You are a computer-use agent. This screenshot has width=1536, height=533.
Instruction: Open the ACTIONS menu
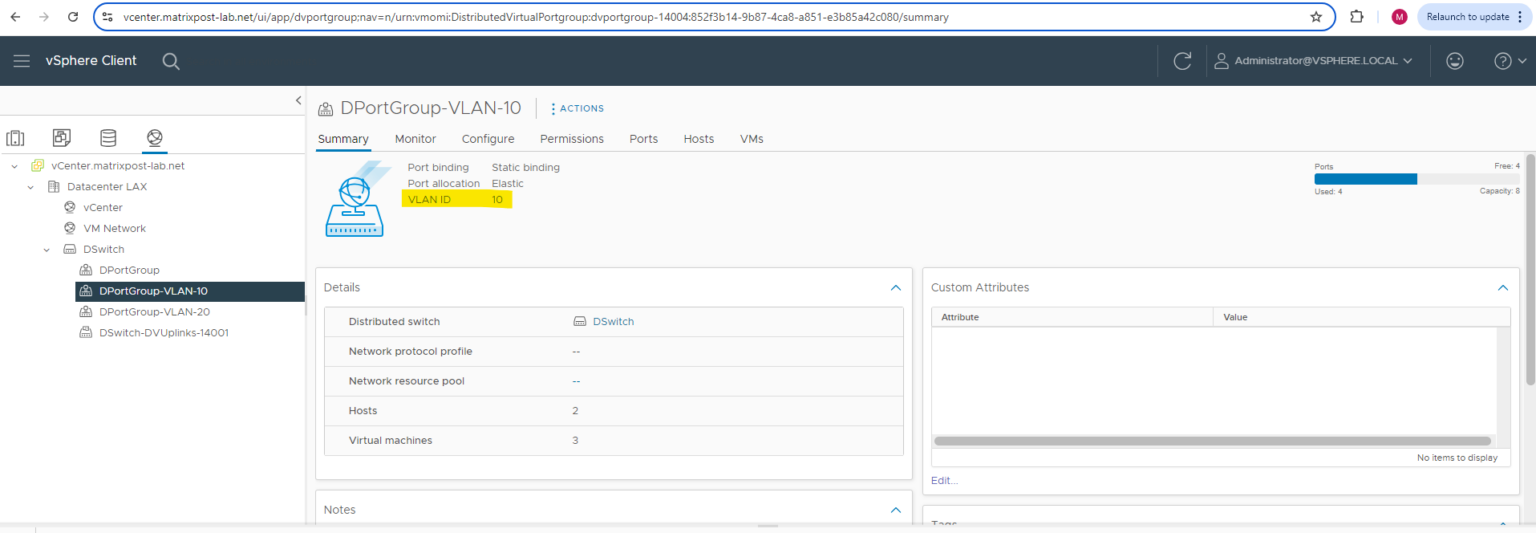pyautogui.click(x=577, y=109)
